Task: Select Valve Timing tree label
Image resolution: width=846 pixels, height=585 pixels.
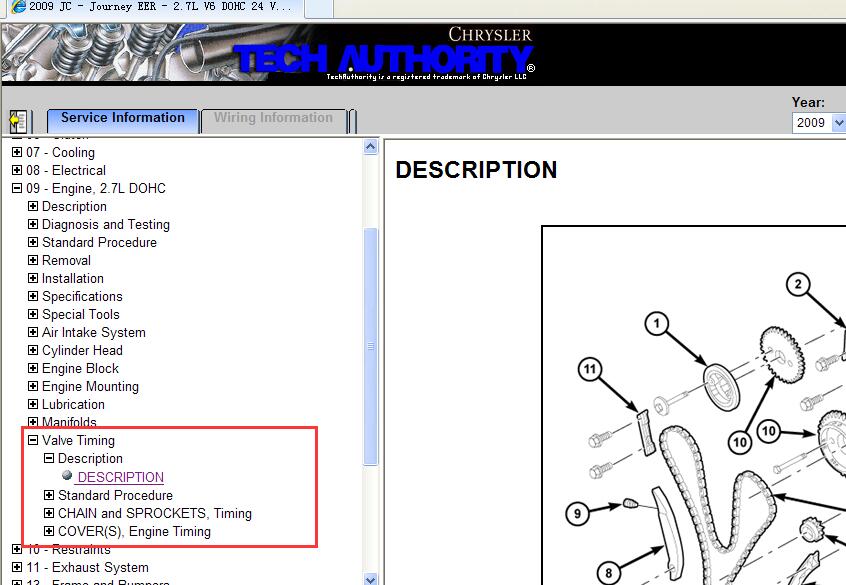Action: [78, 440]
